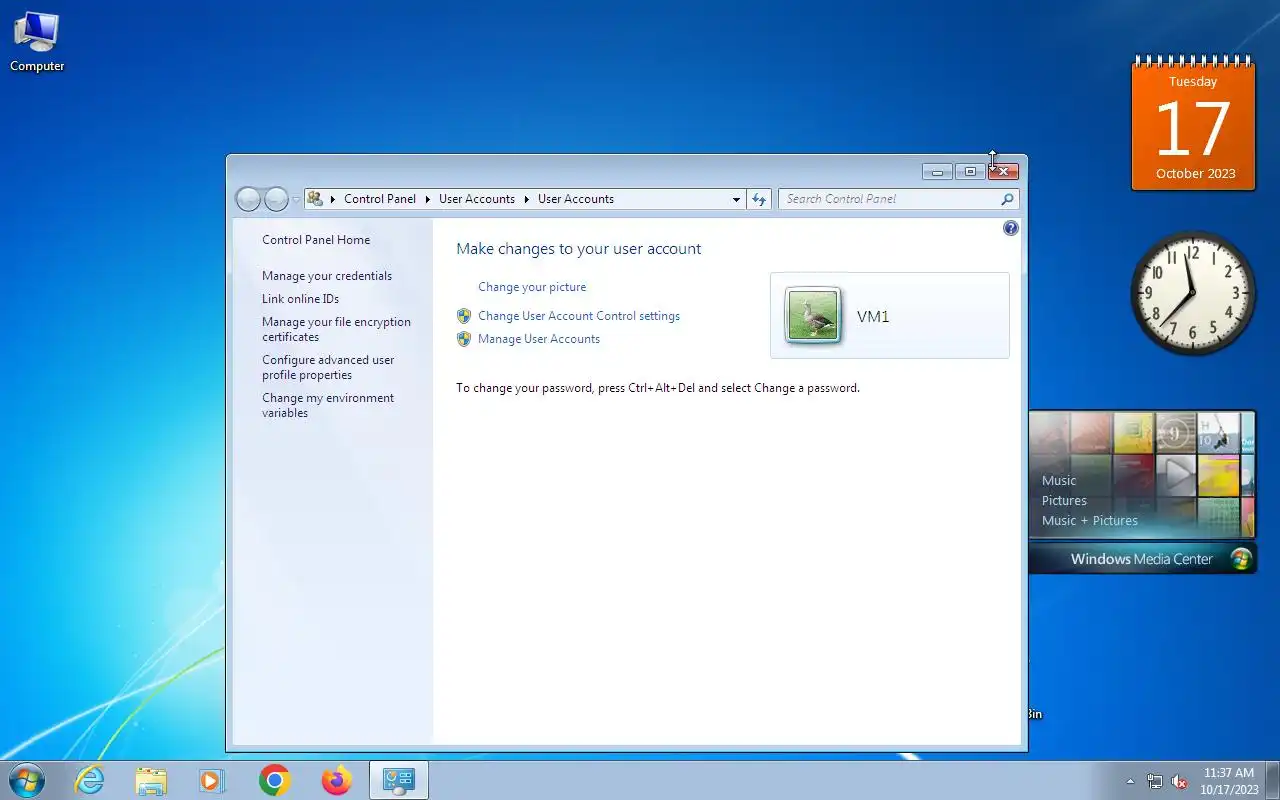This screenshot has height=800, width=1280.
Task: Open the Help question mark icon
Action: (x=1010, y=228)
